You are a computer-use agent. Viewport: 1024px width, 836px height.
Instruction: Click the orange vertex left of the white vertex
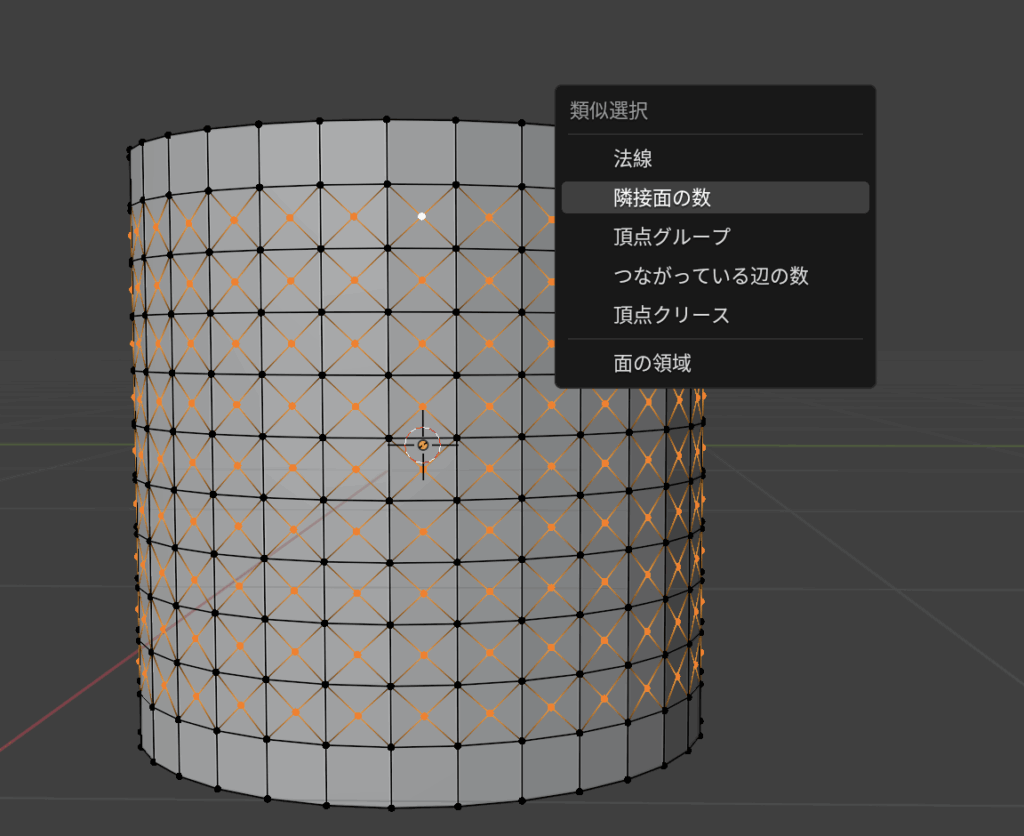[x=354, y=216]
